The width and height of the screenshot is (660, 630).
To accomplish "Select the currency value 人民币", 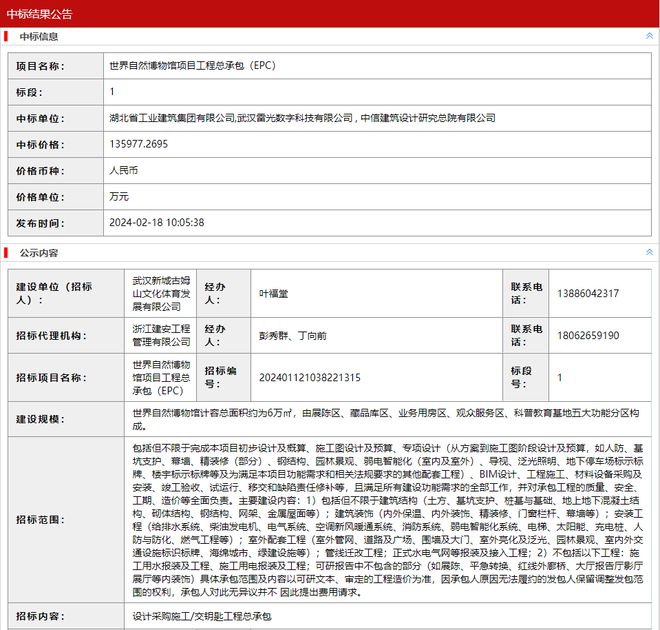I will point(124,170).
